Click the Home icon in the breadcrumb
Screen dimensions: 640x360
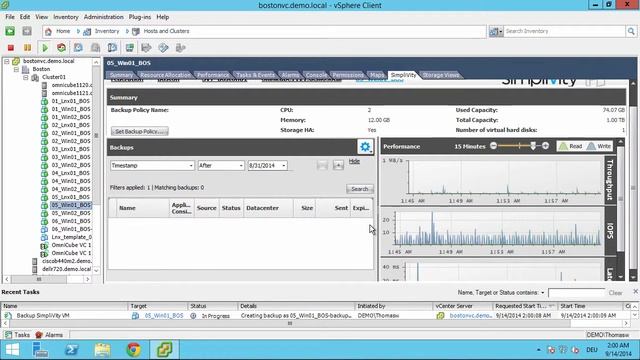[x=48, y=31]
